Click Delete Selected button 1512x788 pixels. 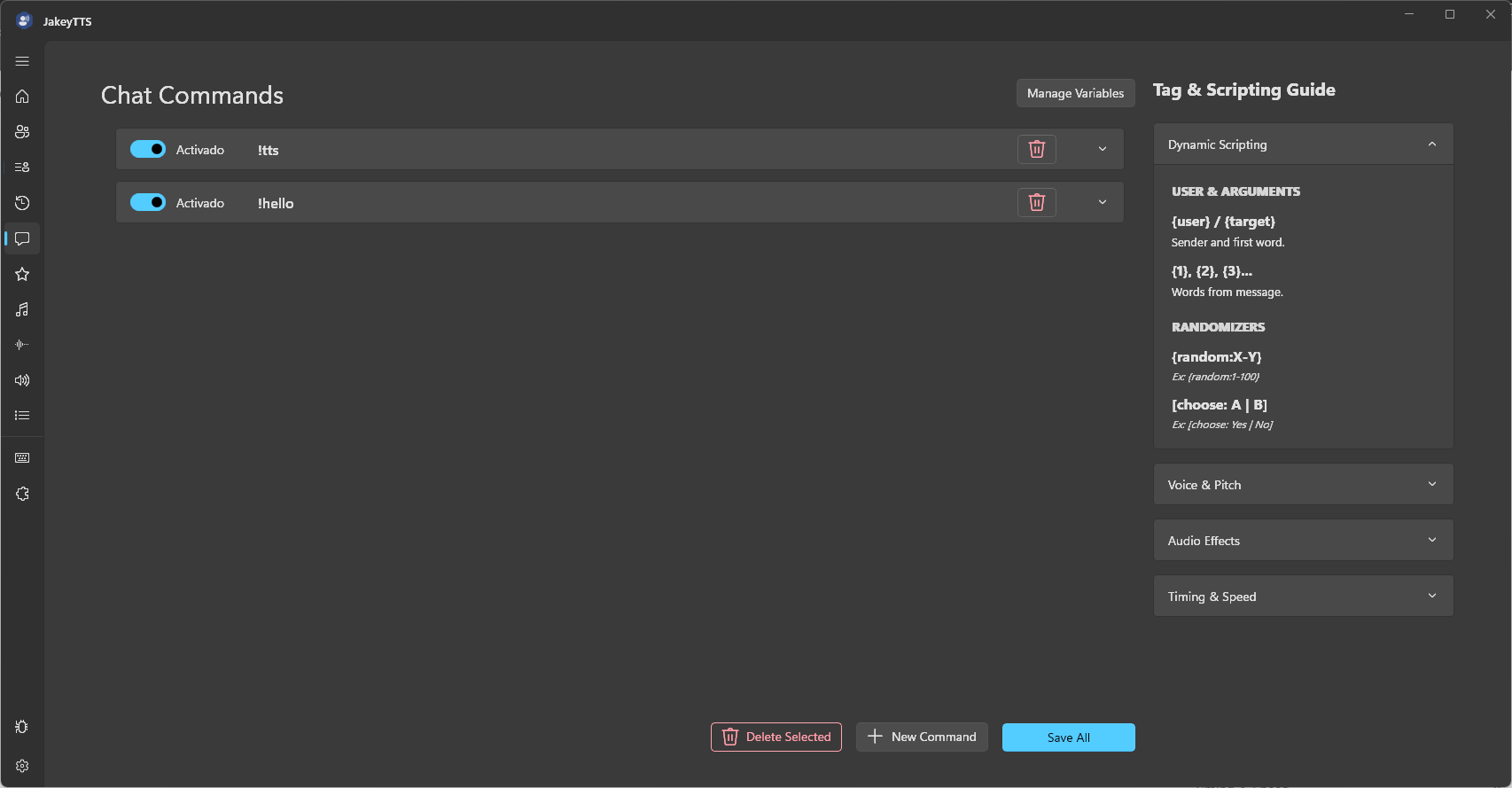pos(776,737)
